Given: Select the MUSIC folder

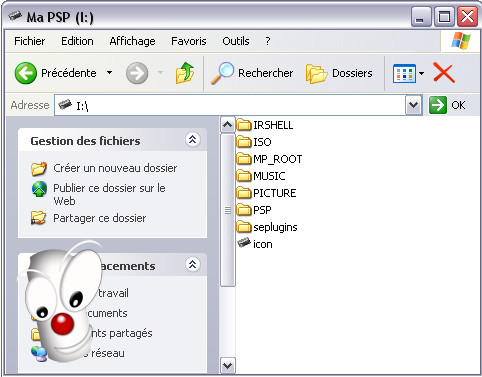Looking at the screenshot, I should click(261, 176).
